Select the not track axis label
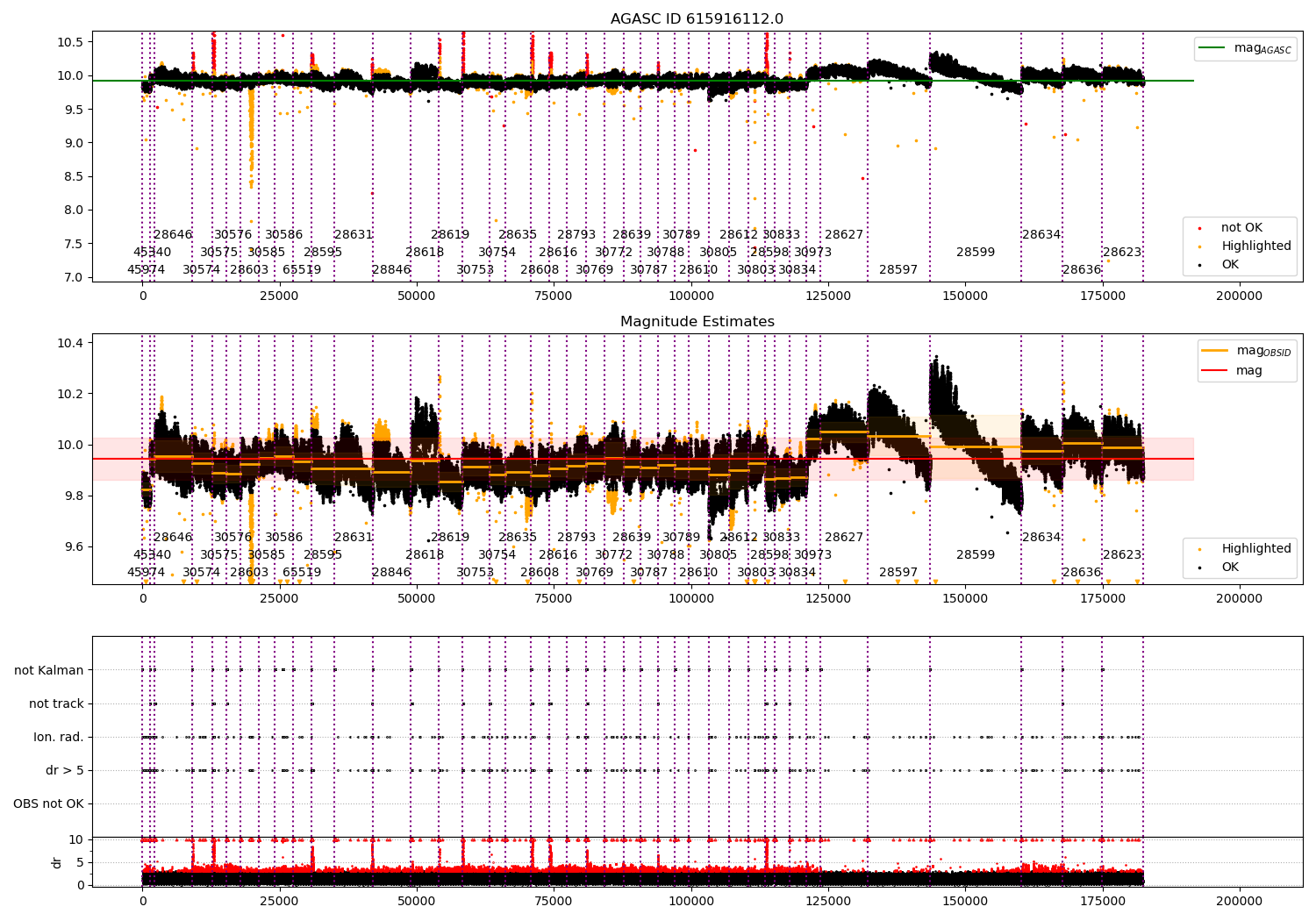 point(56,703)
